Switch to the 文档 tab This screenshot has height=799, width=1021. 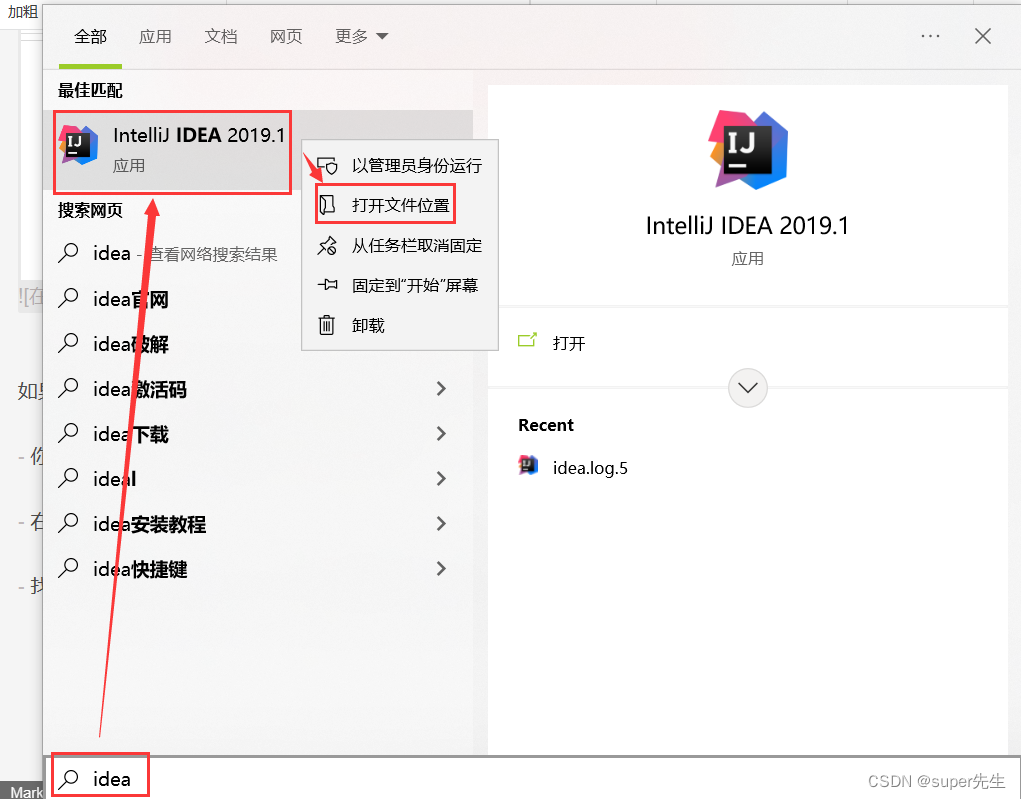221,36
